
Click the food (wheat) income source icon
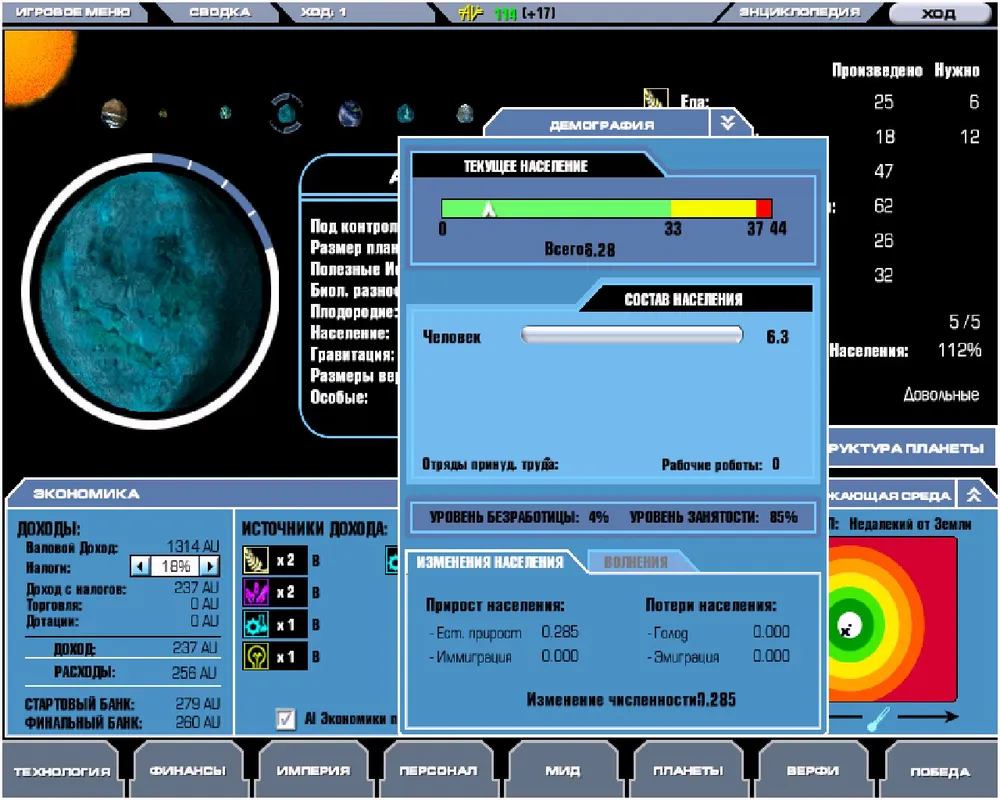pos(256,561)
